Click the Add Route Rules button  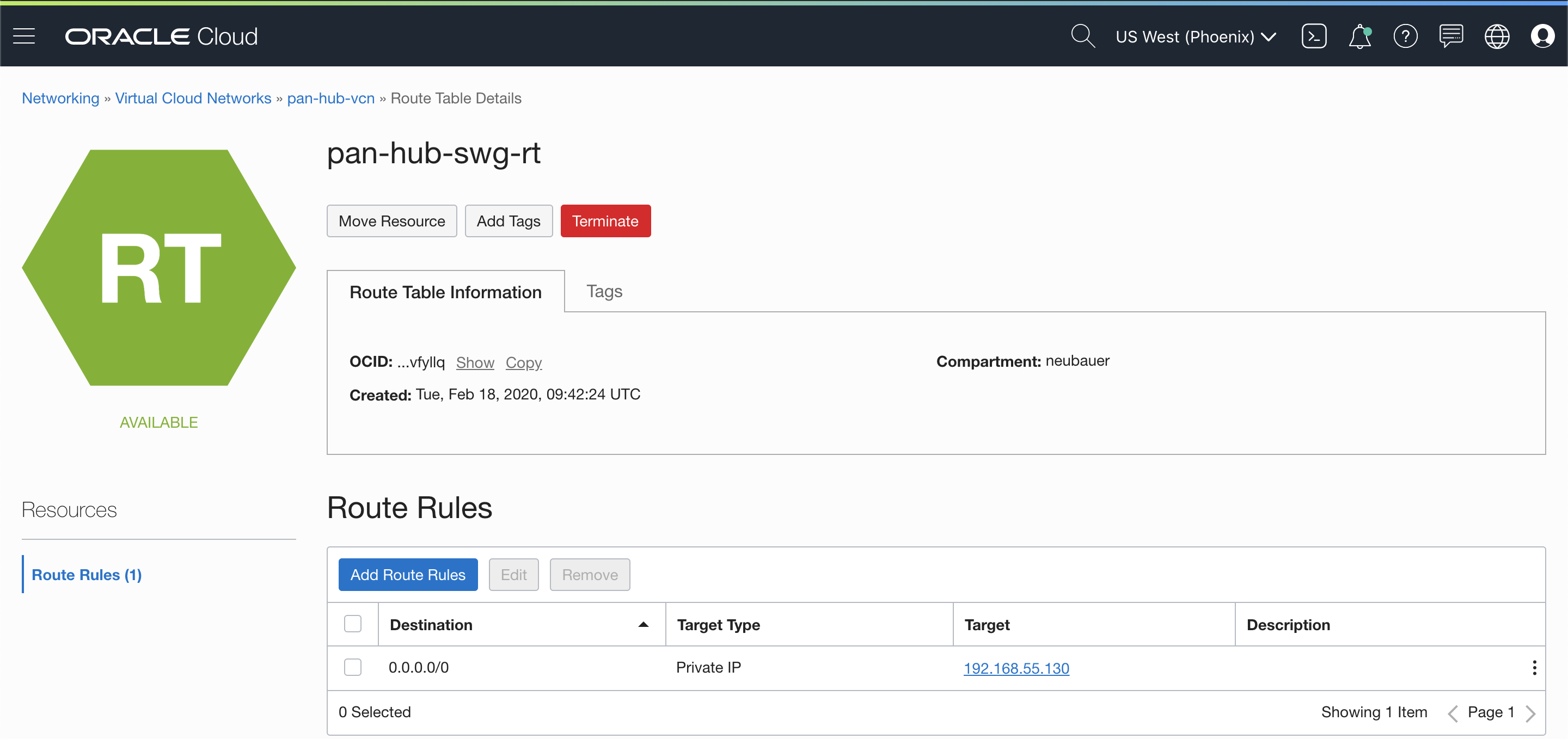[x=408, y=575]
